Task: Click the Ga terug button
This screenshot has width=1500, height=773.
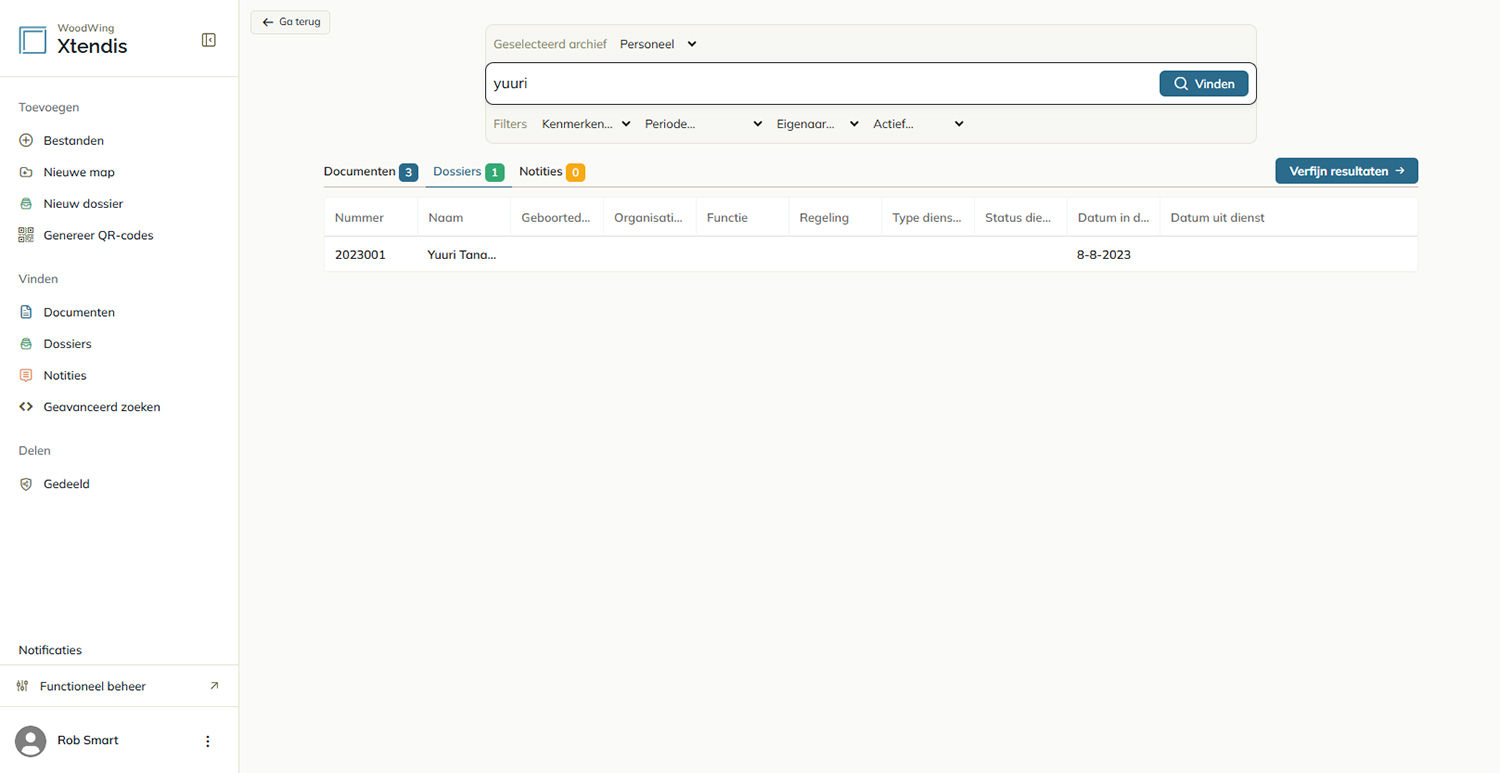Action: pyautogui.click(x=291, y=22)
